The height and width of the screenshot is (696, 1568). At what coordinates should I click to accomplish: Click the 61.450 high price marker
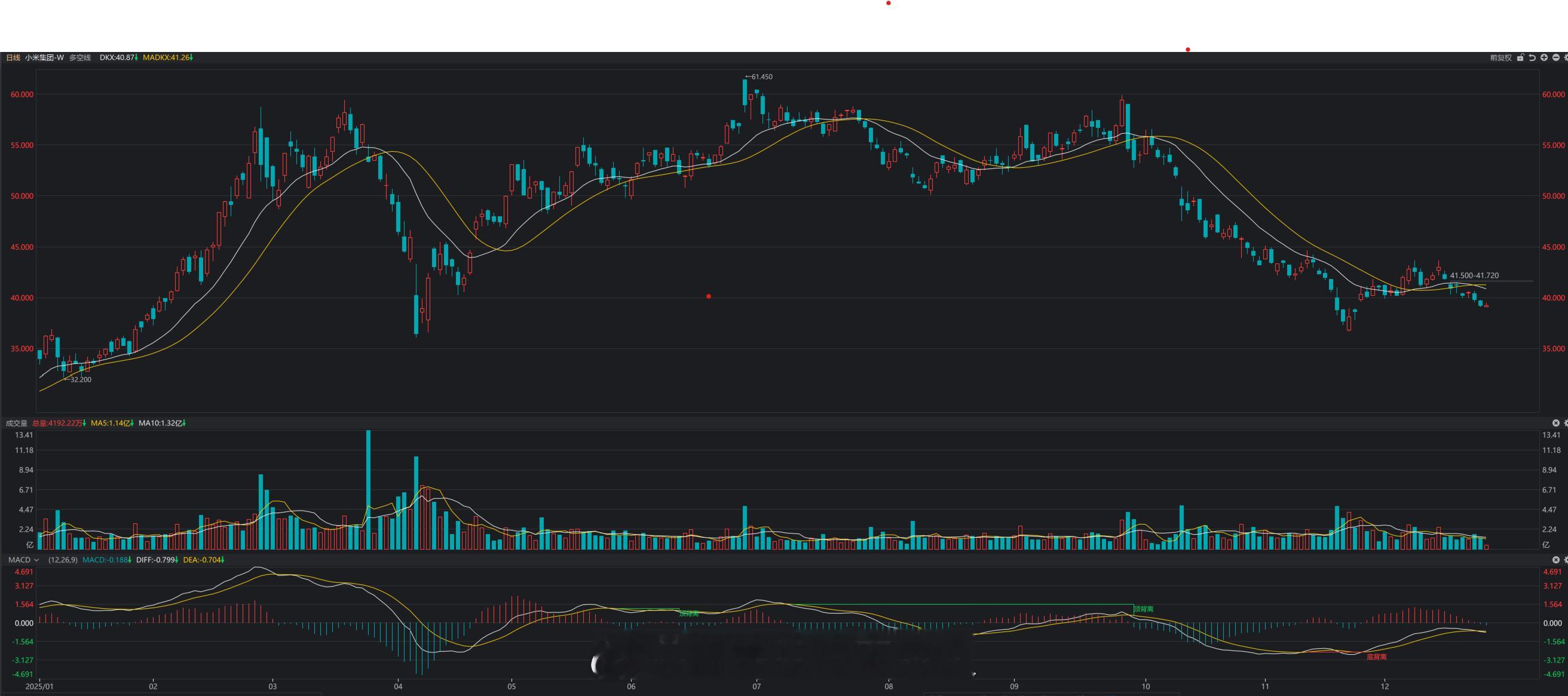(x=761, y=76)
